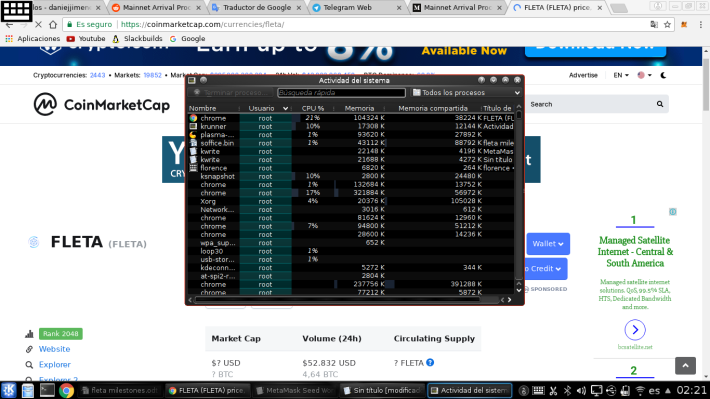Click the Advertise link
This screenshot has width=710, height=399.
(x=583, y=76)
